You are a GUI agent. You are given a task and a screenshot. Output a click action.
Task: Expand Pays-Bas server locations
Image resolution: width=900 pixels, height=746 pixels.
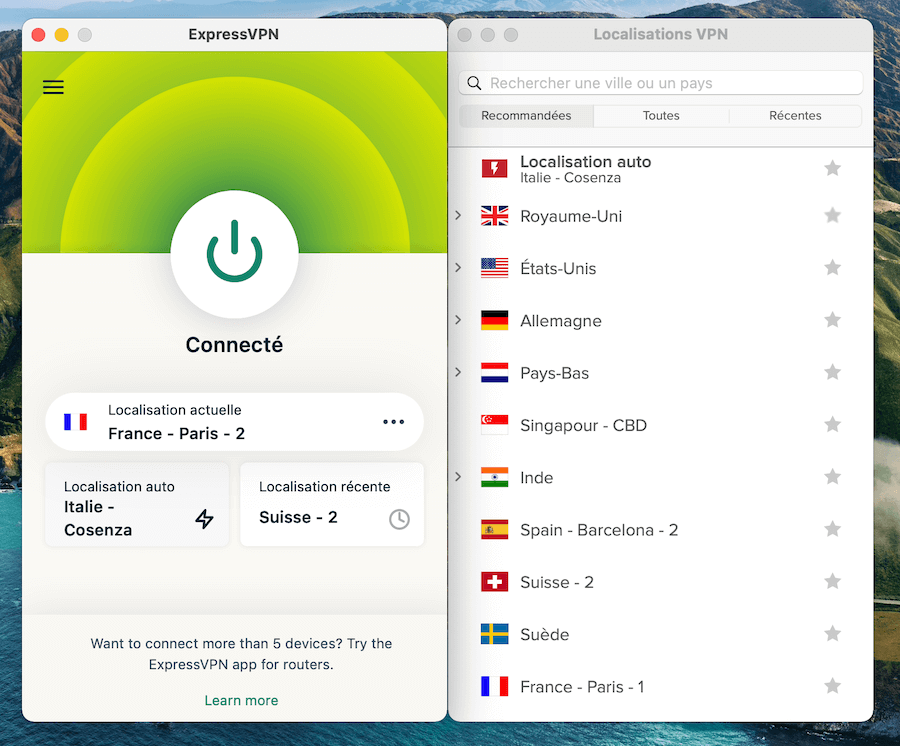(x=458, y=372)
